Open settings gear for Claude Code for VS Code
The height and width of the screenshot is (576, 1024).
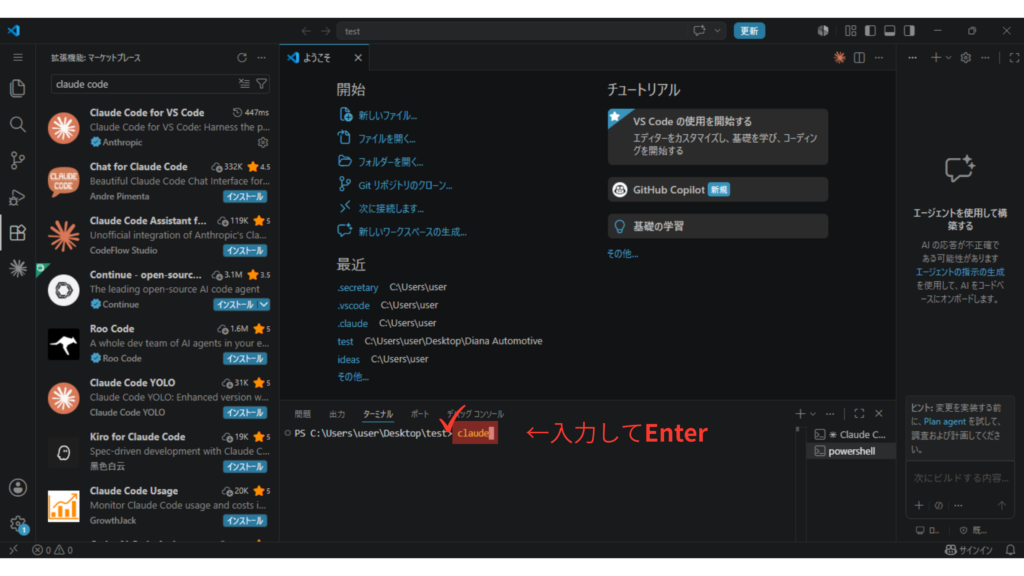pyautogui.click(x=263, y=142)
